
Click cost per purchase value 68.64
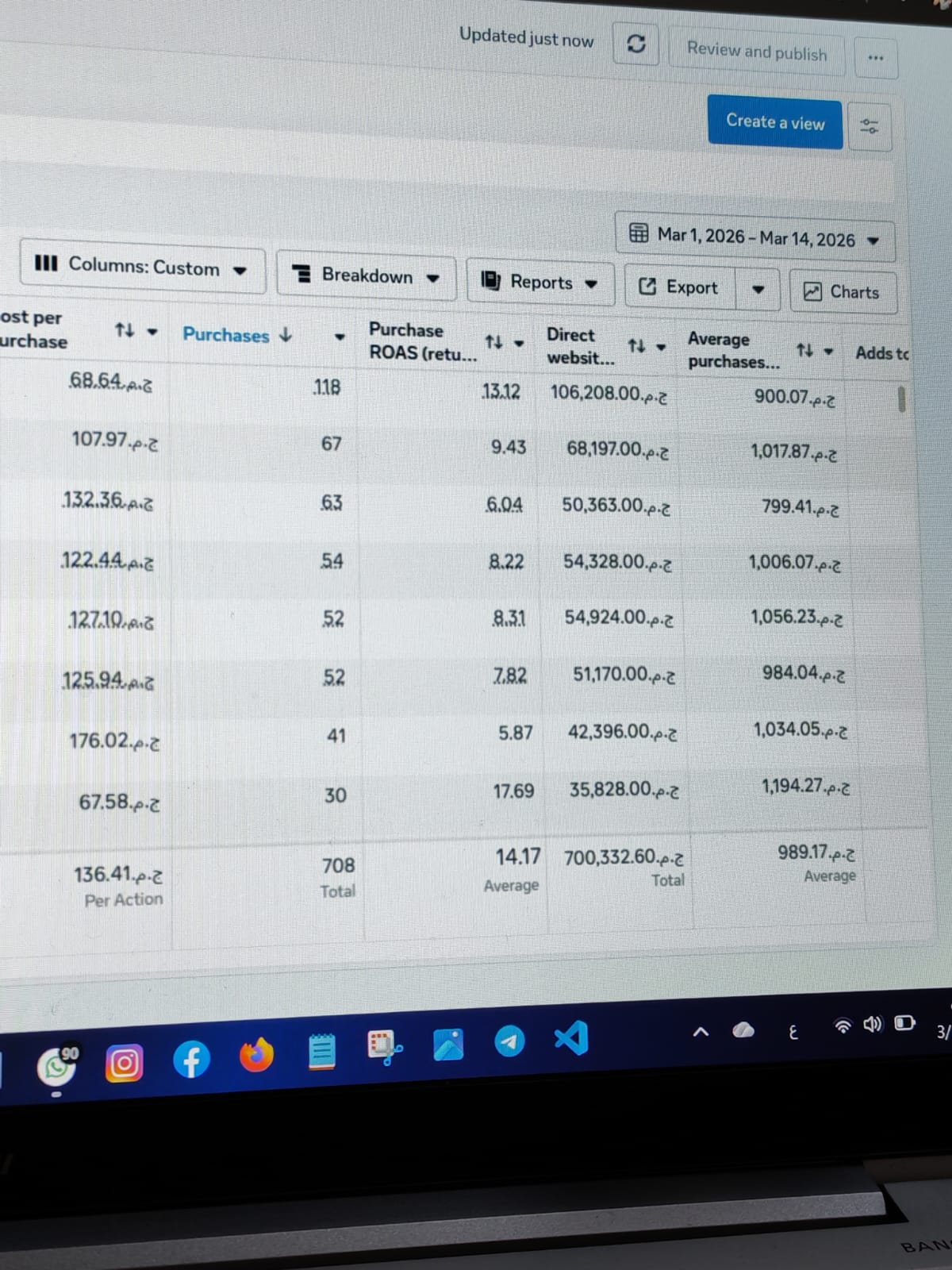click(111, 382)
